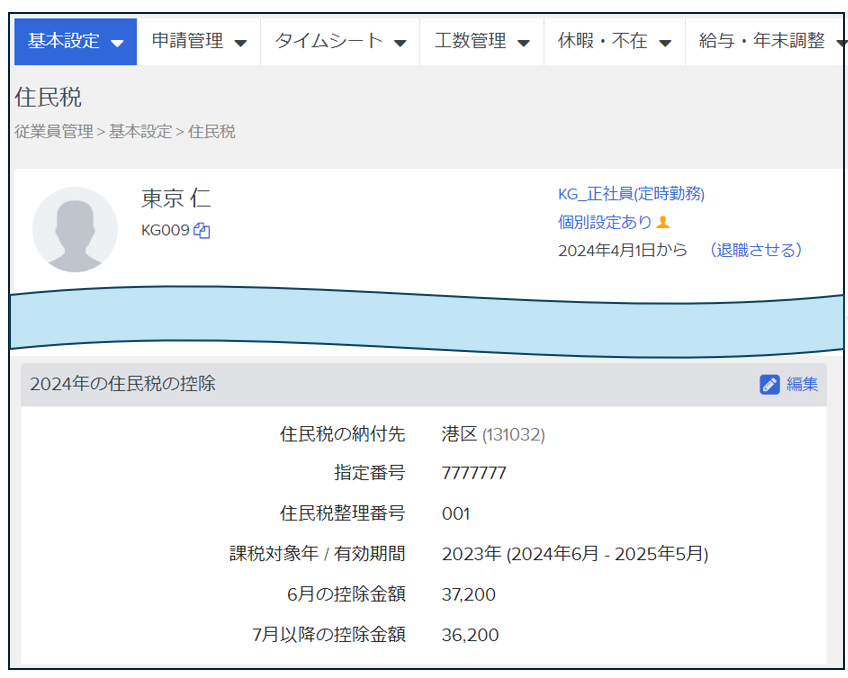Select the 2024年の住民税の控除 section title
848x678 pixels.
click(x=123, y=384)
